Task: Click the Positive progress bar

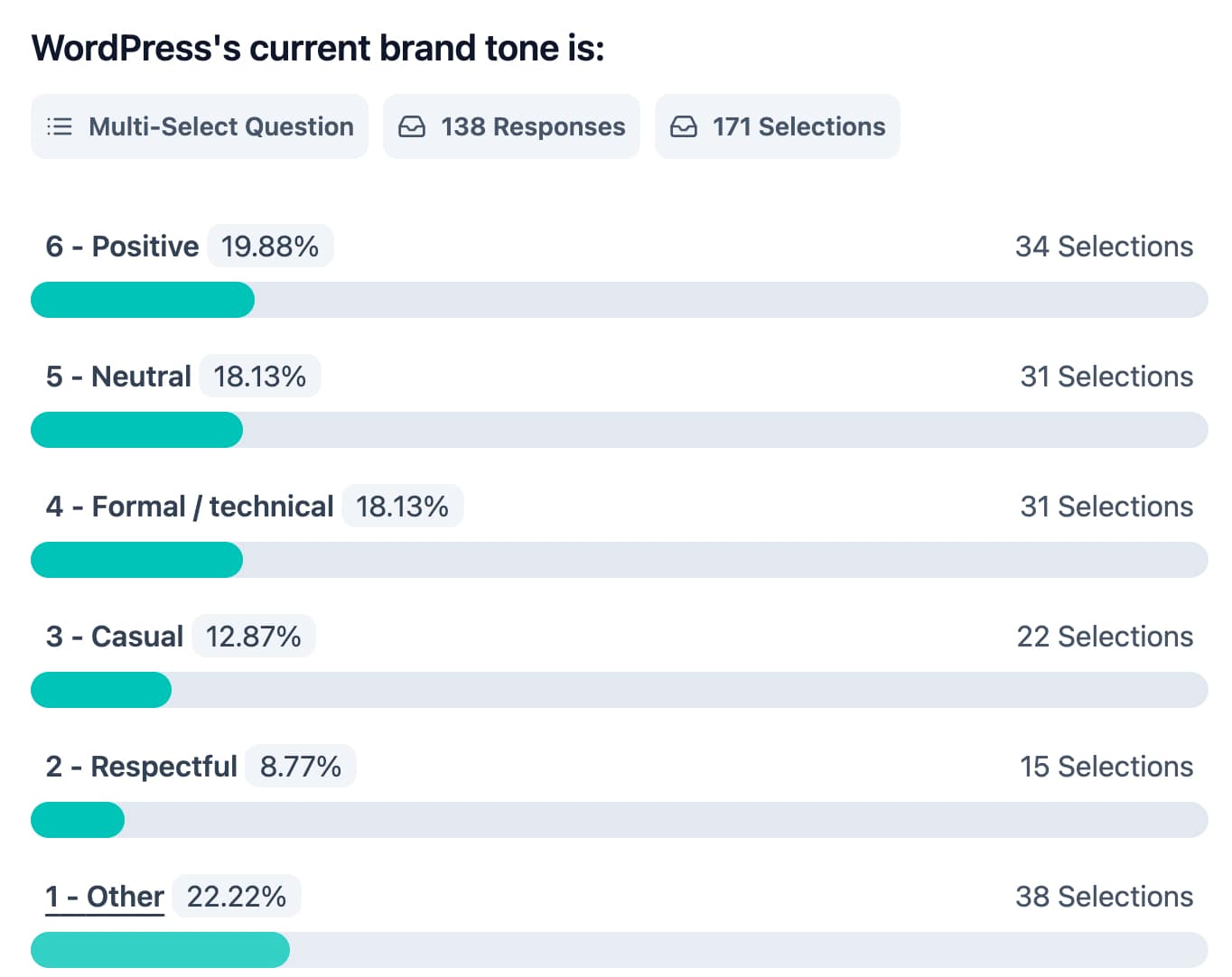Action: click(x=619, y=300)
